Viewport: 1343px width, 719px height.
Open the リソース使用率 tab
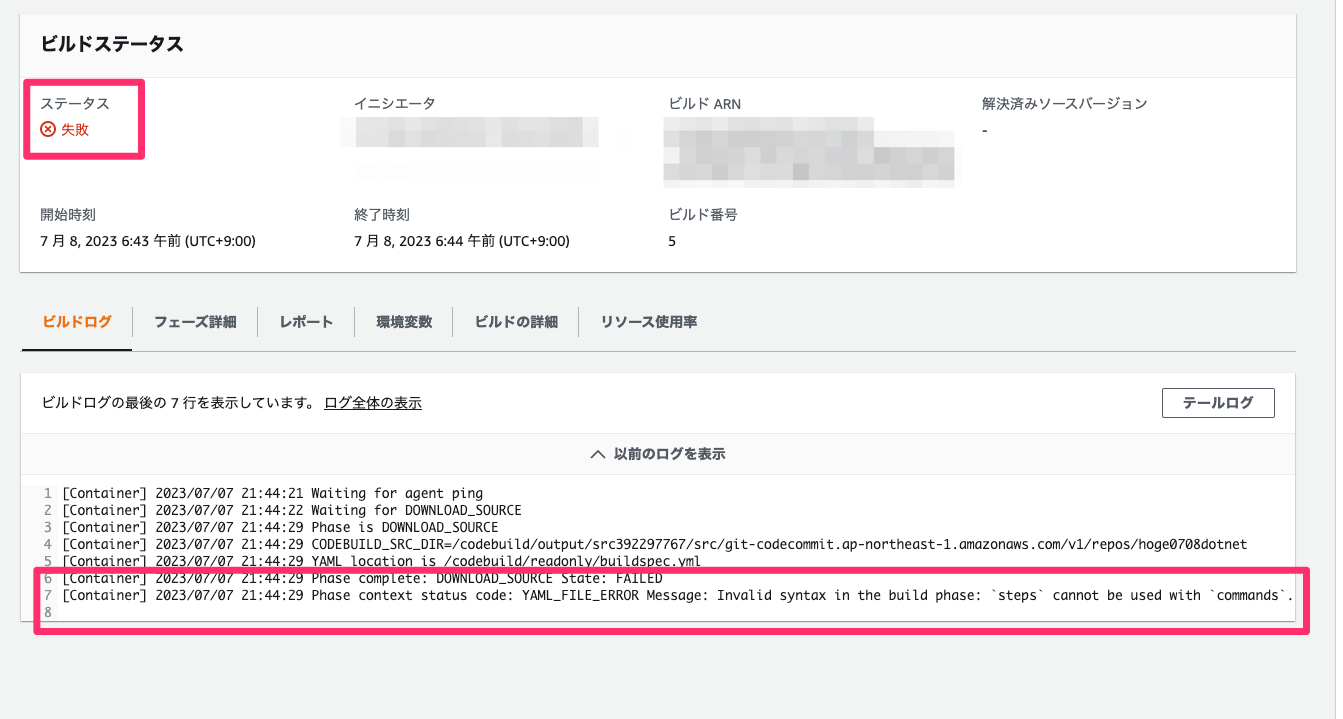pos(647,322)
